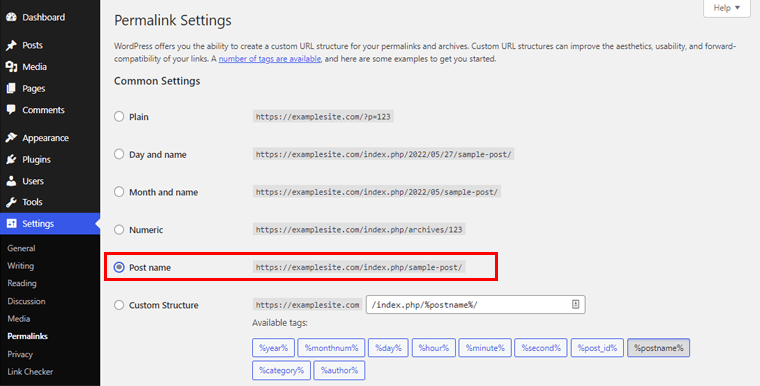Click into the Custom Structure text field

click(x=475, y=305)
